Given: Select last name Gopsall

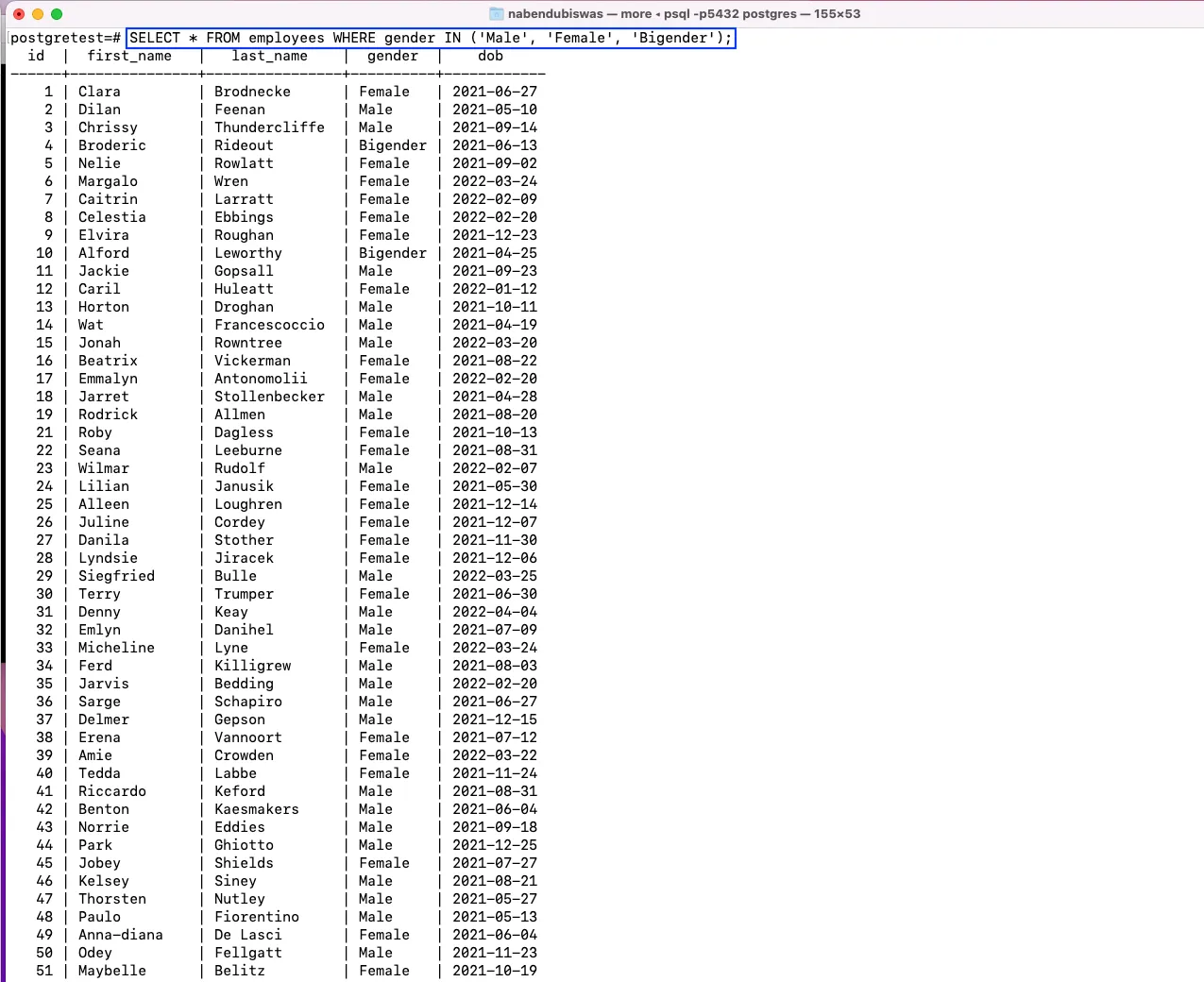Looking at the screenshot, I should point(244,271).
